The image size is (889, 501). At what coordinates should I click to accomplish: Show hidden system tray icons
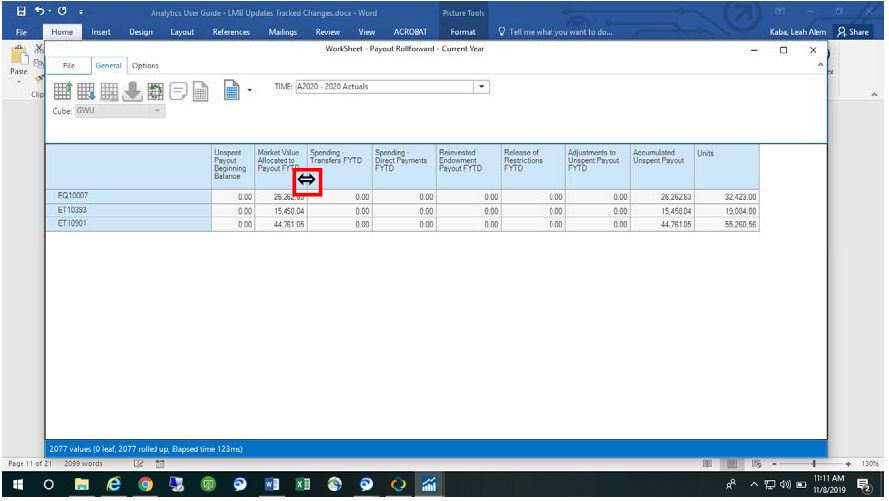point(753,485)
